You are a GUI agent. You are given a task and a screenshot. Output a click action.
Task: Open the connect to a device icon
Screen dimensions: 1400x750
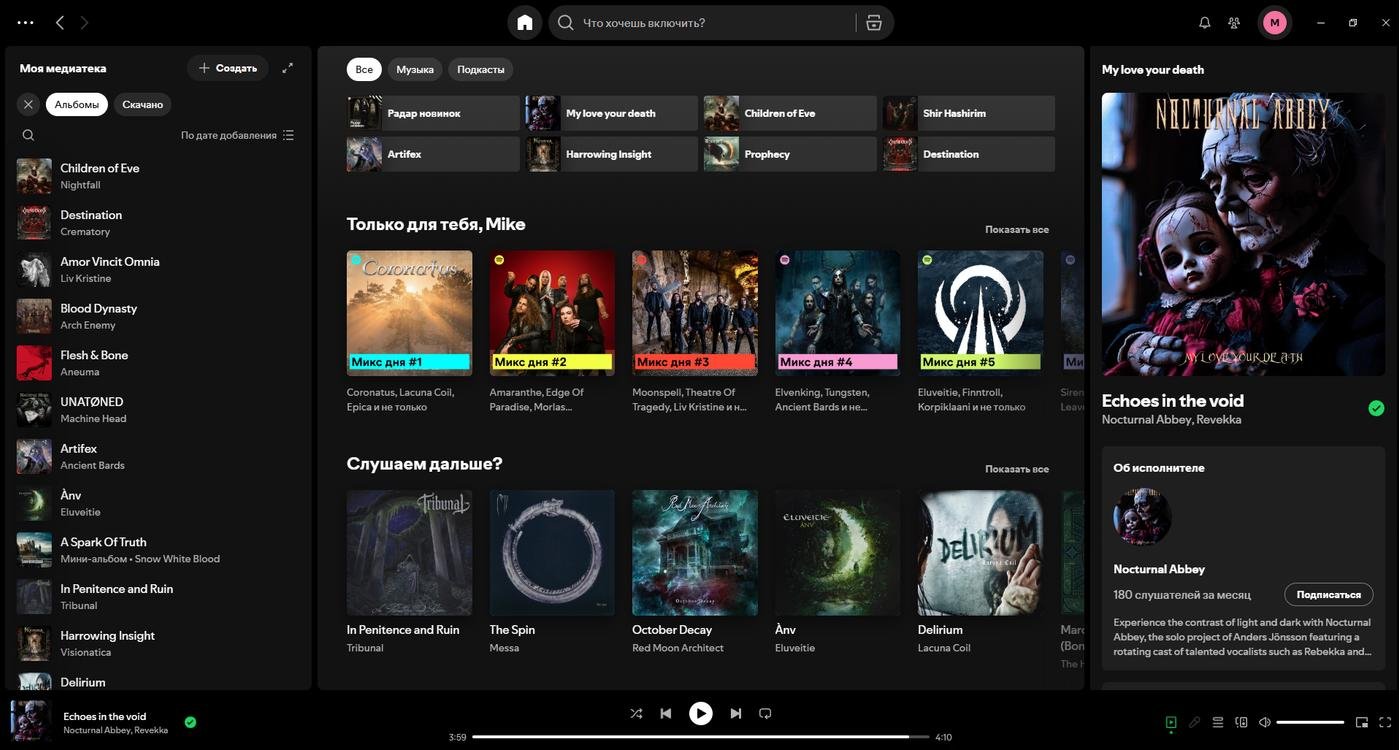(x=1242, y=722)
